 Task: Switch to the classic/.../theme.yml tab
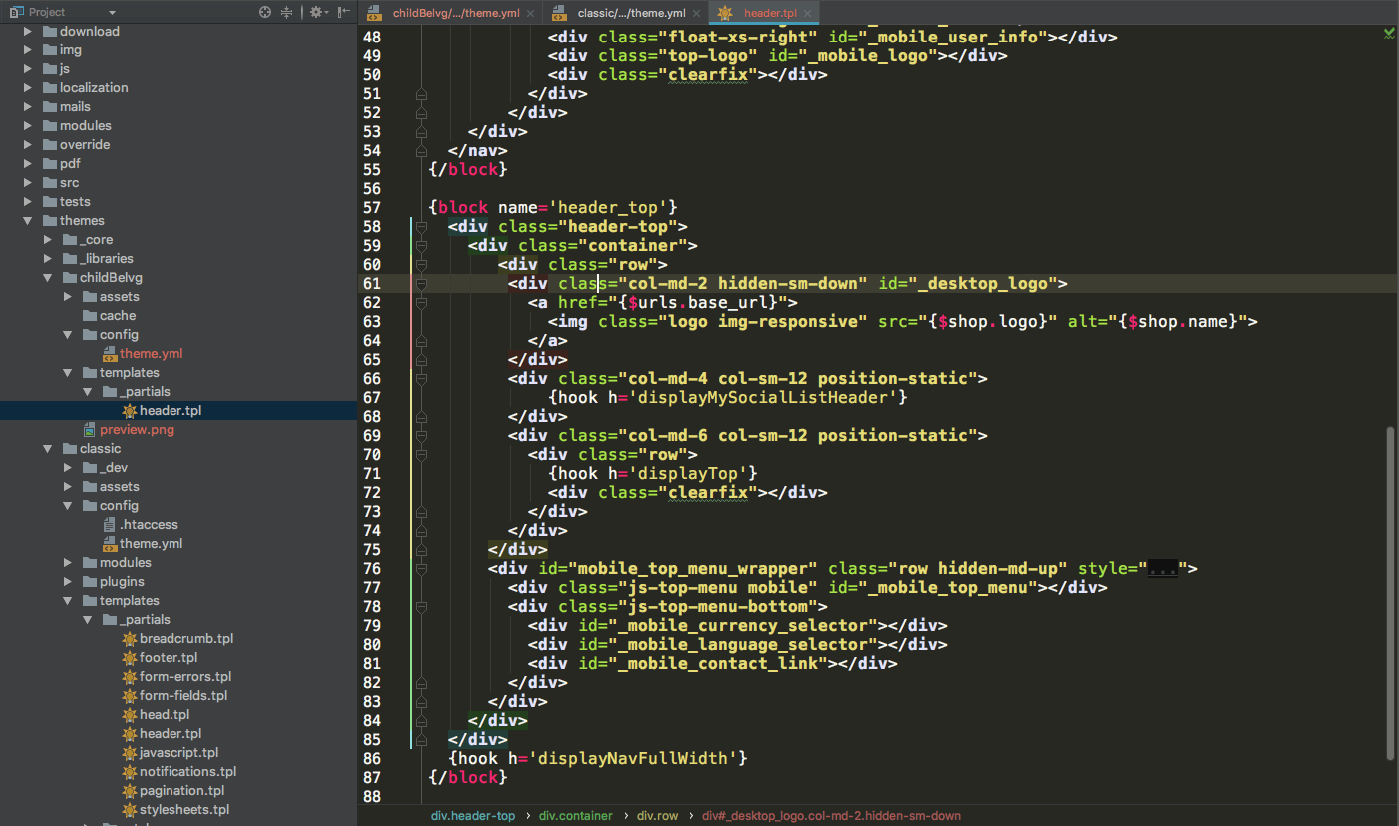click(631, 13)
